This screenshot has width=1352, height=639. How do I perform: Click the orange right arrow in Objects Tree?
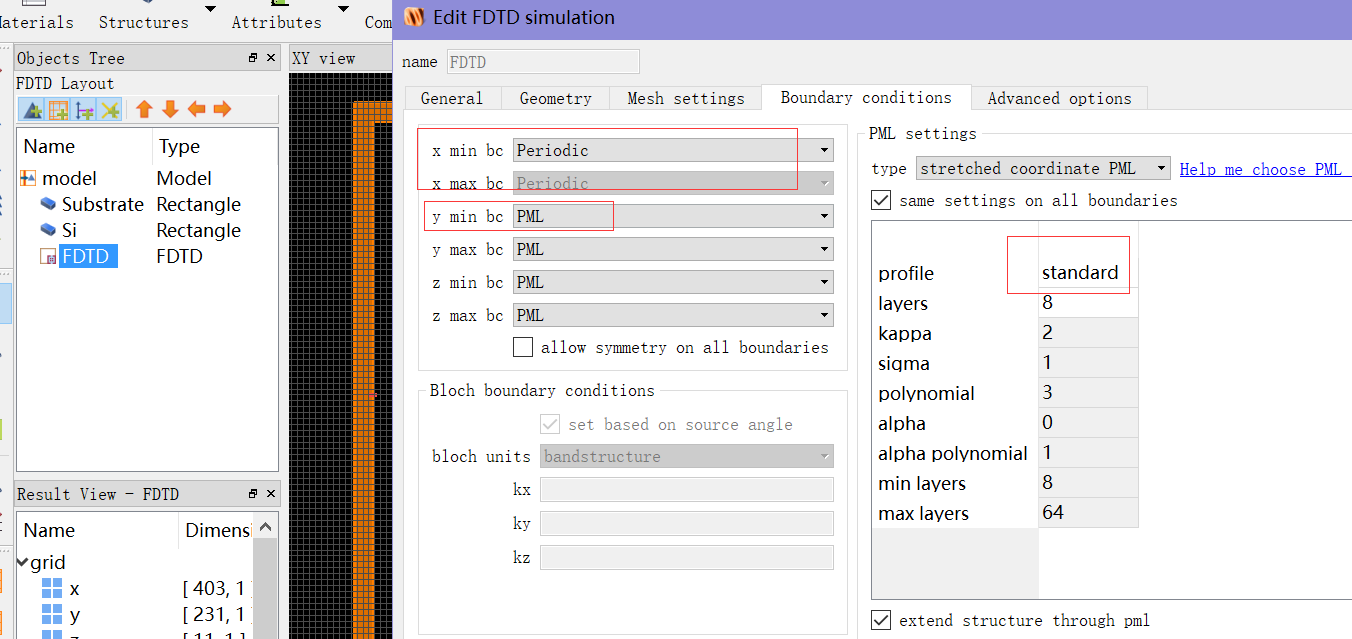tap(221, 109)
